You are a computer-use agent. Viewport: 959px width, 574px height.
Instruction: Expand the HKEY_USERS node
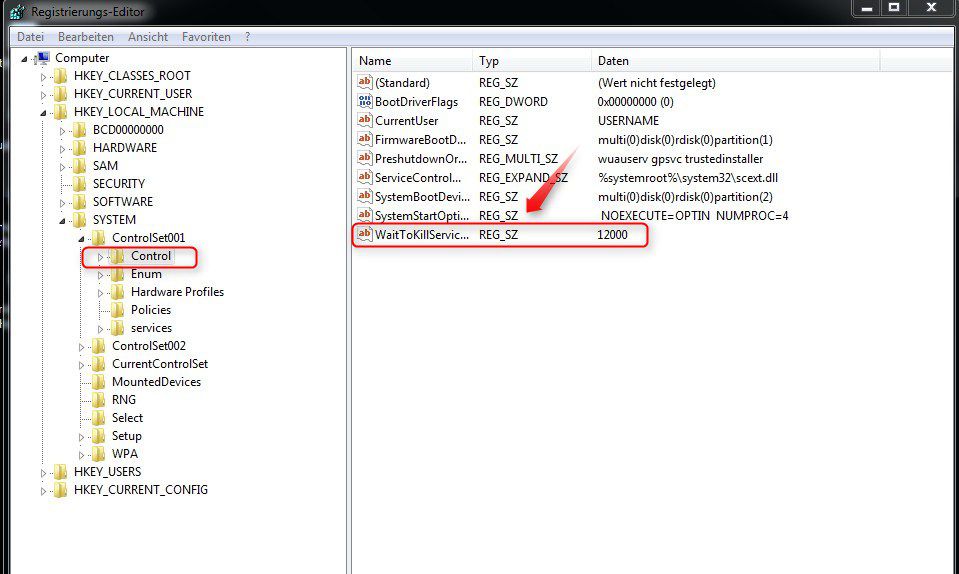coord(43,473)
